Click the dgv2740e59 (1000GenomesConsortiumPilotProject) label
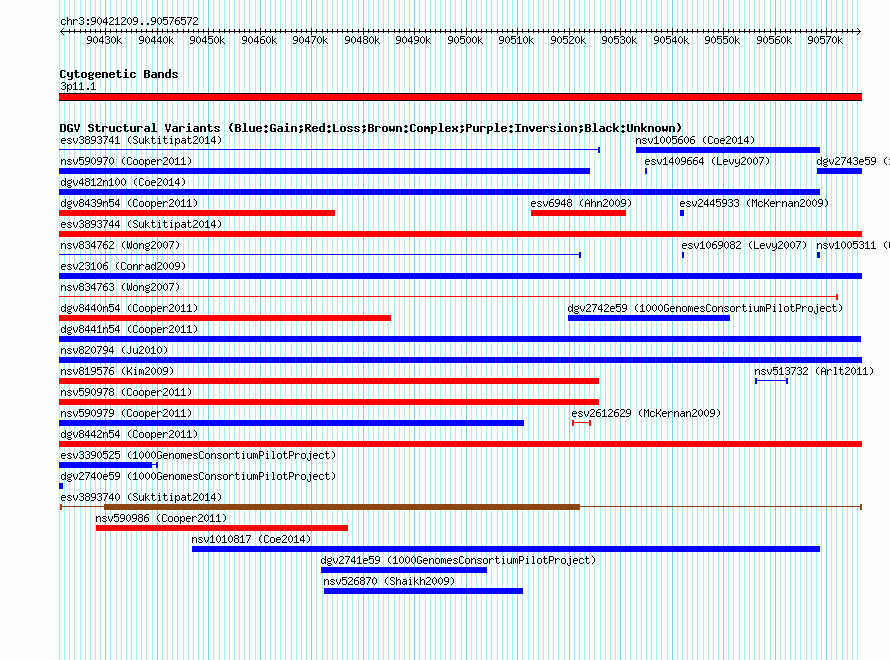 (198, 476)
